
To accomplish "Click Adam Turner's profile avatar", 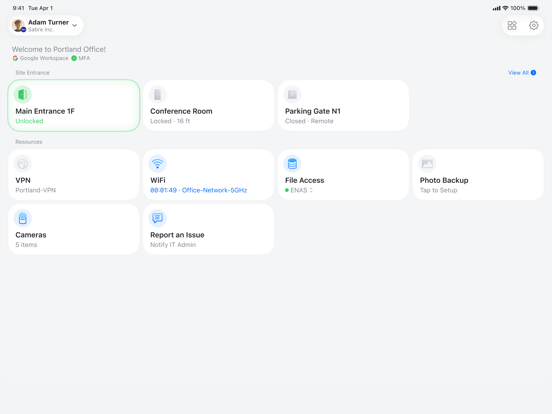I will (x=18, y=25).
